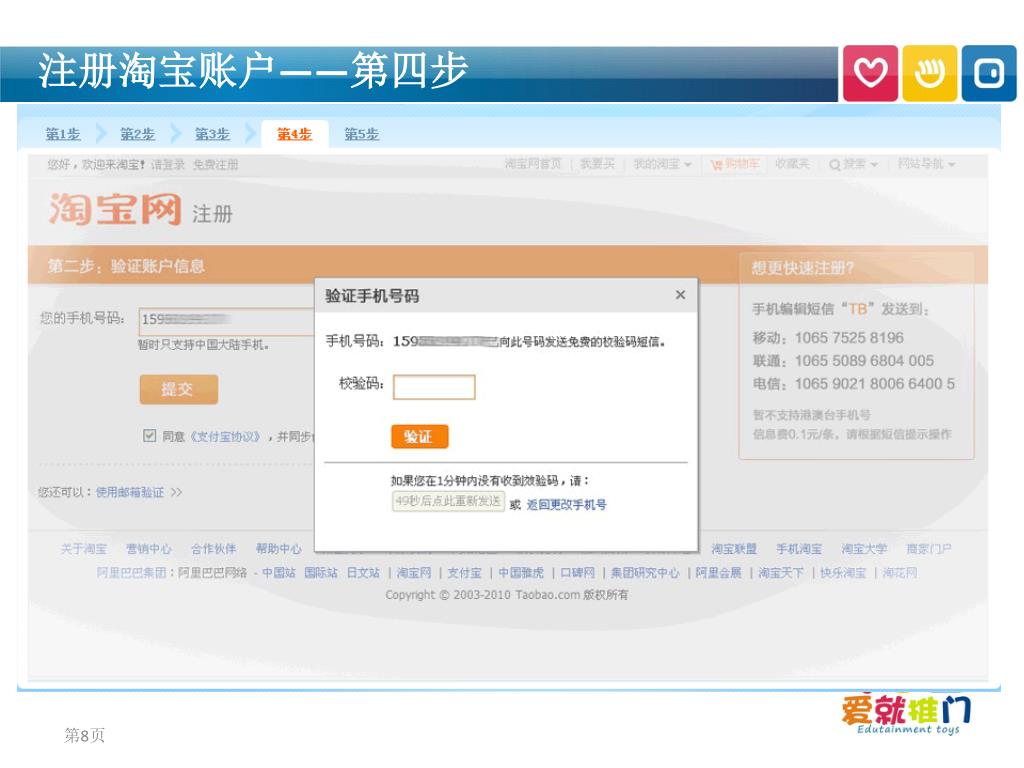This screenshot has width=1024, height=768.
Task: Click the phone number input field
Action: pos(226,320)
